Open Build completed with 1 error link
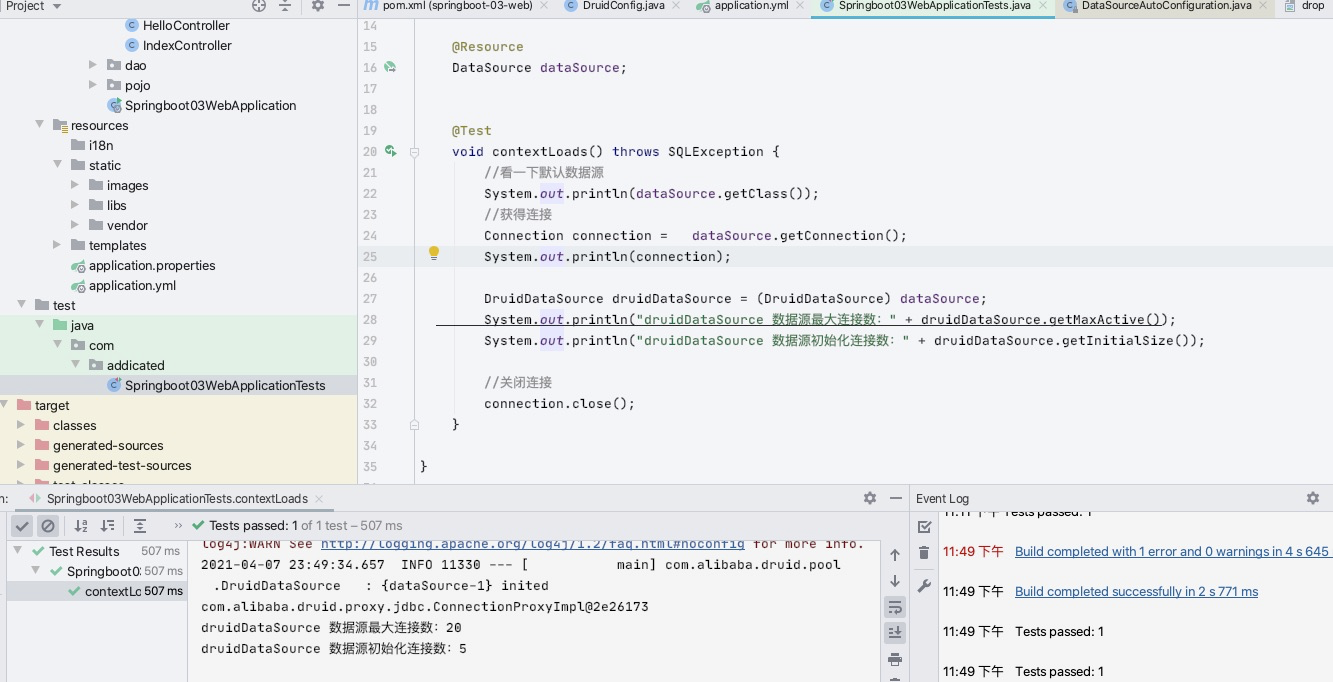The width and height of the screenshot is (1333, 682). click(1172, 551)
